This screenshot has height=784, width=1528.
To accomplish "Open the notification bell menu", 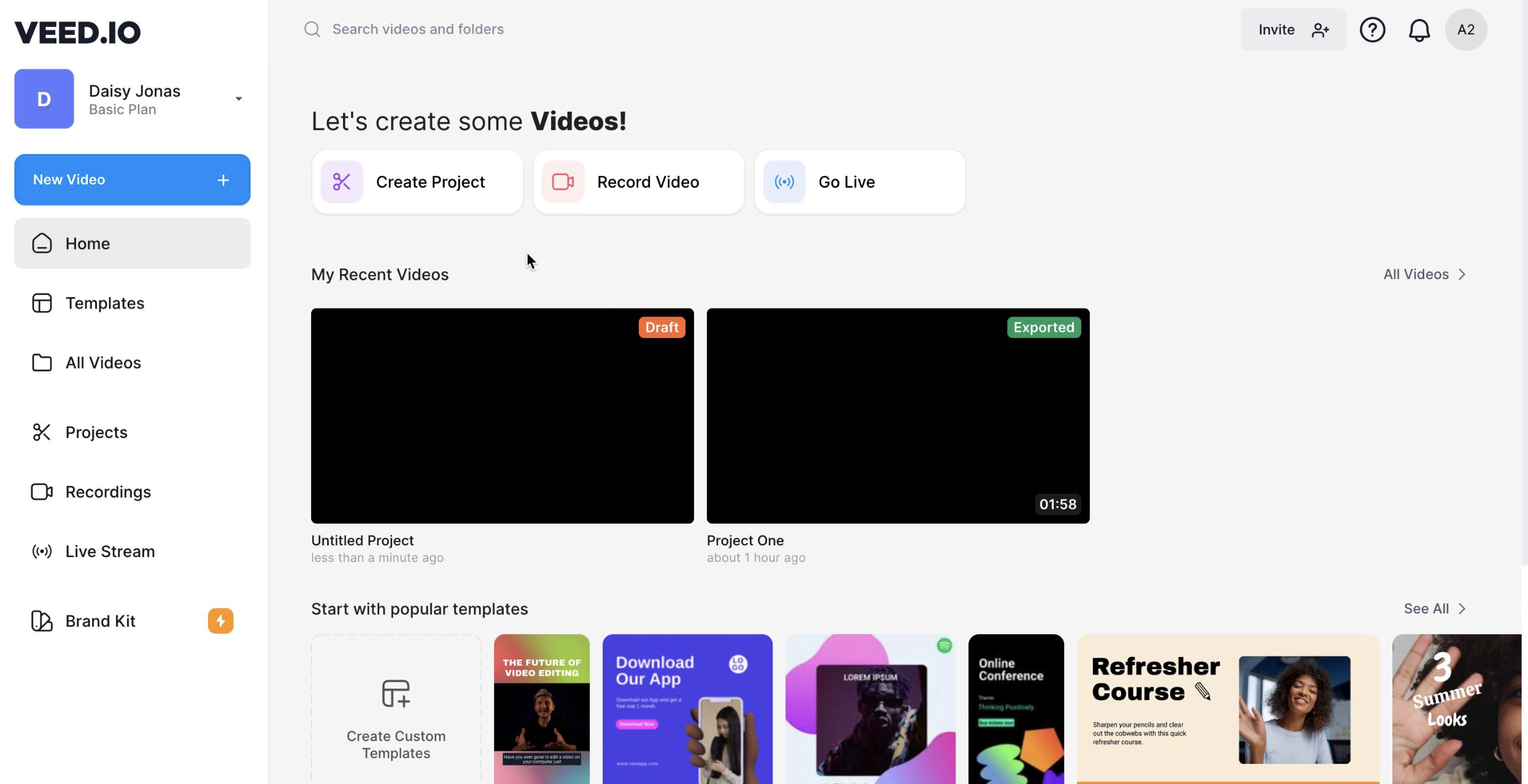I will click(x=1419, y=29).
